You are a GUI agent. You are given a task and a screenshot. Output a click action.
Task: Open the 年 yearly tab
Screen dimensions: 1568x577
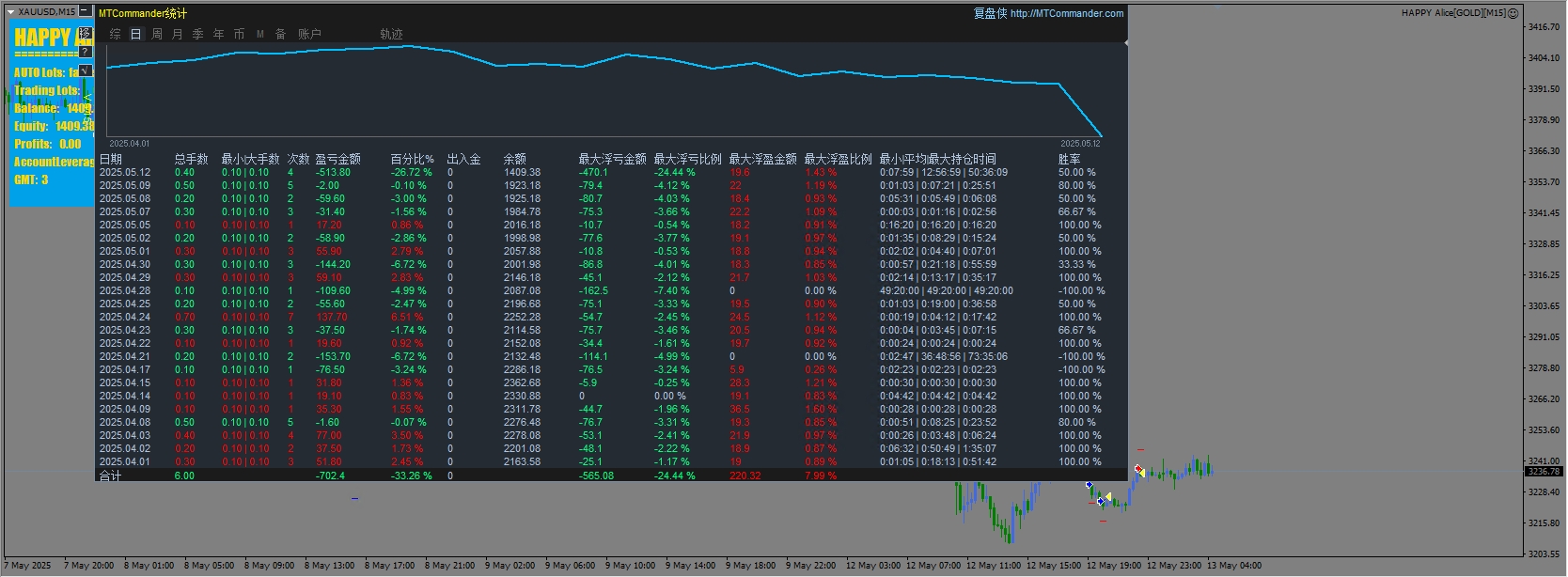[218, 34]
